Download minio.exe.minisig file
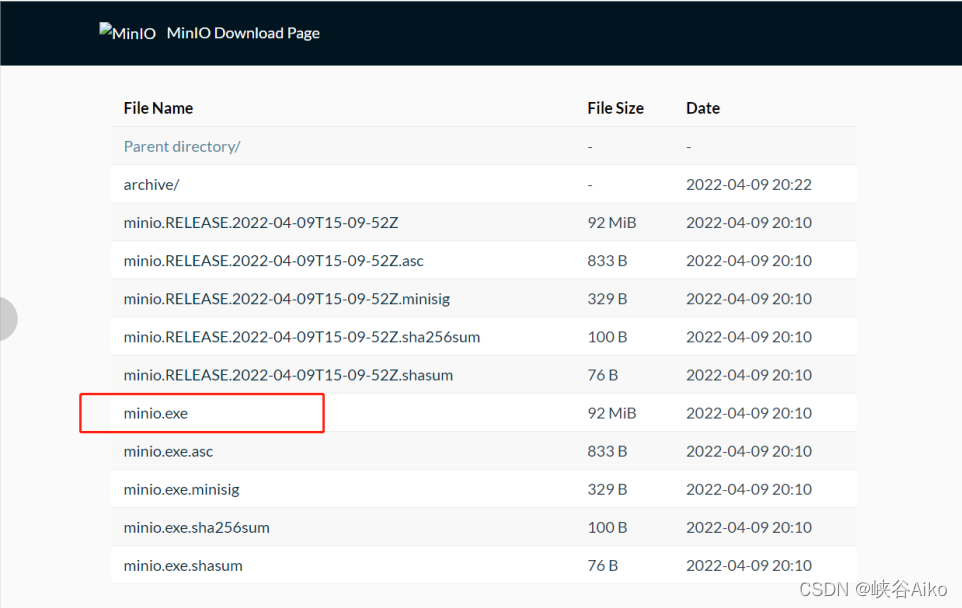This screenshot has width=962, height=608. point(182,490)
